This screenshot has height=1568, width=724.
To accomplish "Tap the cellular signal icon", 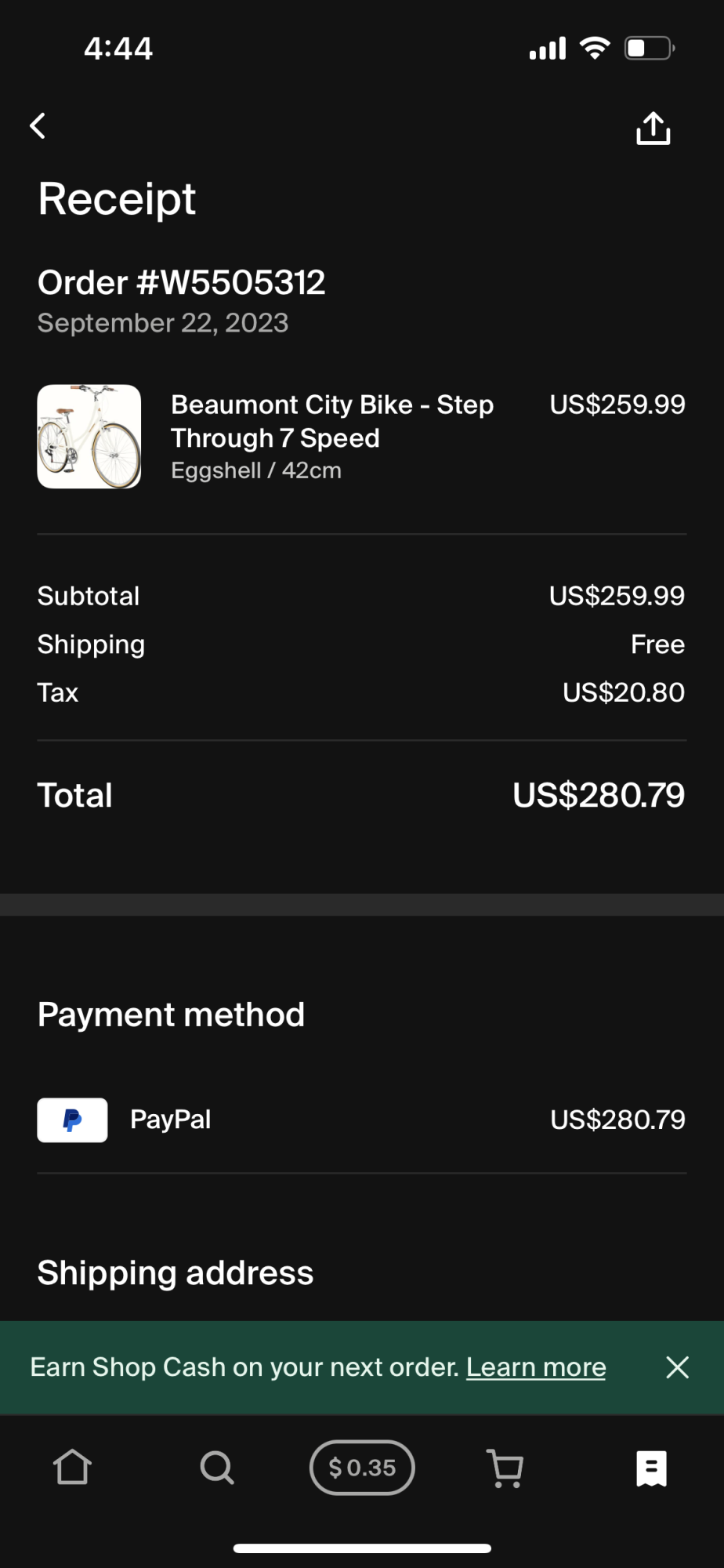I will [547, 49].
